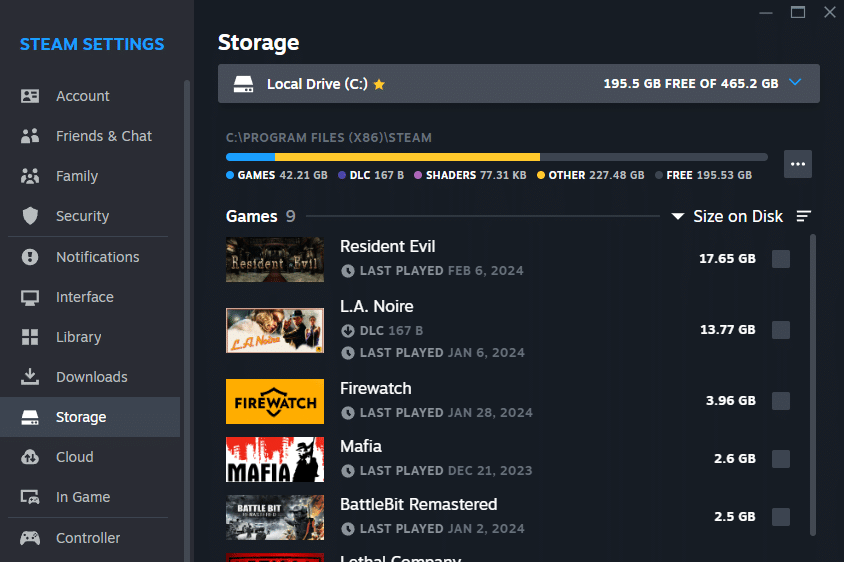Select the Firewatch checkbox

781,401
